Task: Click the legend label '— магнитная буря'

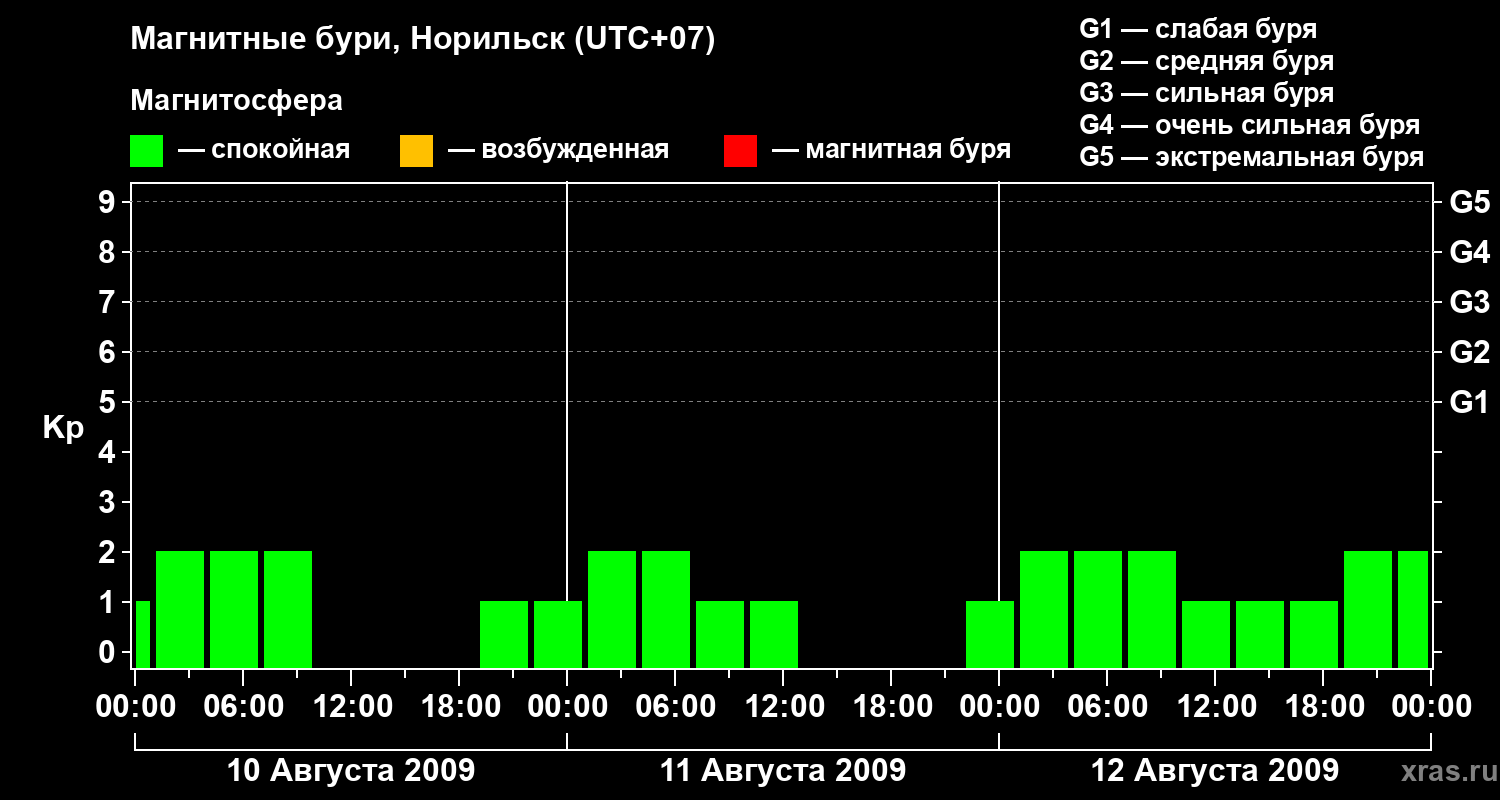Action: (891, 151)
